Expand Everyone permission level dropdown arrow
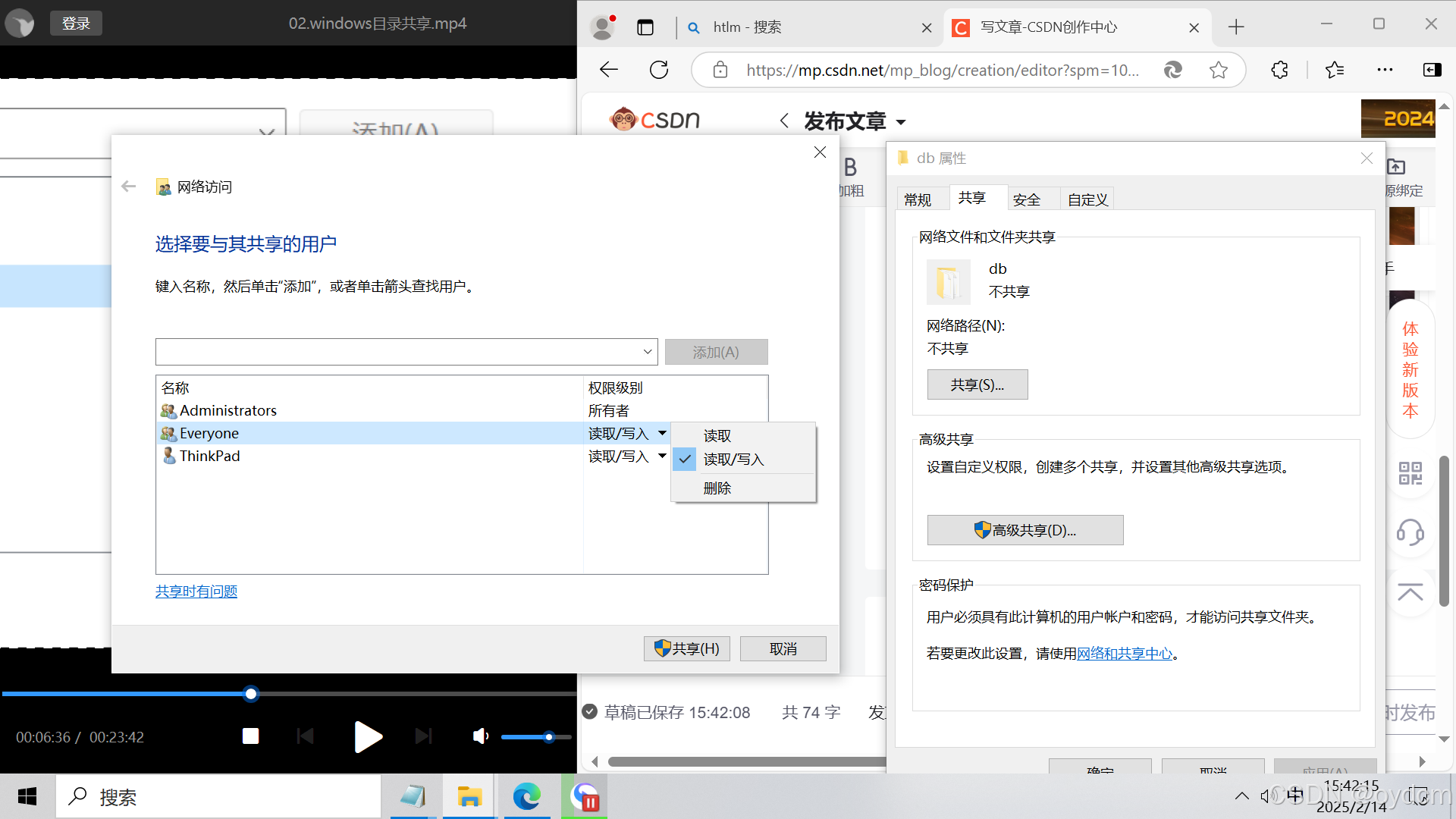Screen dimensions: 1456x819 [x=662, y=433]
